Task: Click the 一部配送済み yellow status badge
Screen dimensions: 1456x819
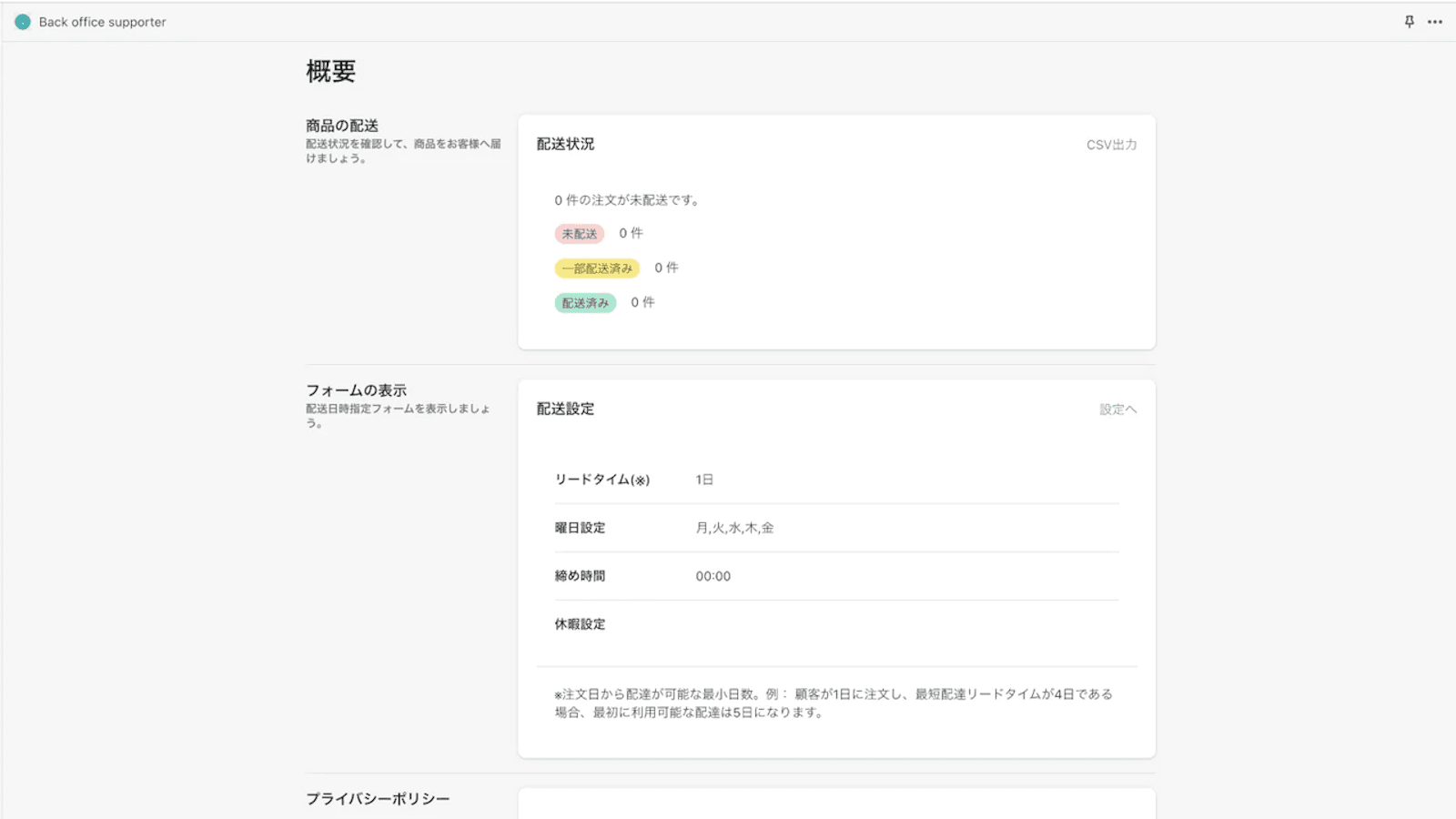Action: pos(597,268)
